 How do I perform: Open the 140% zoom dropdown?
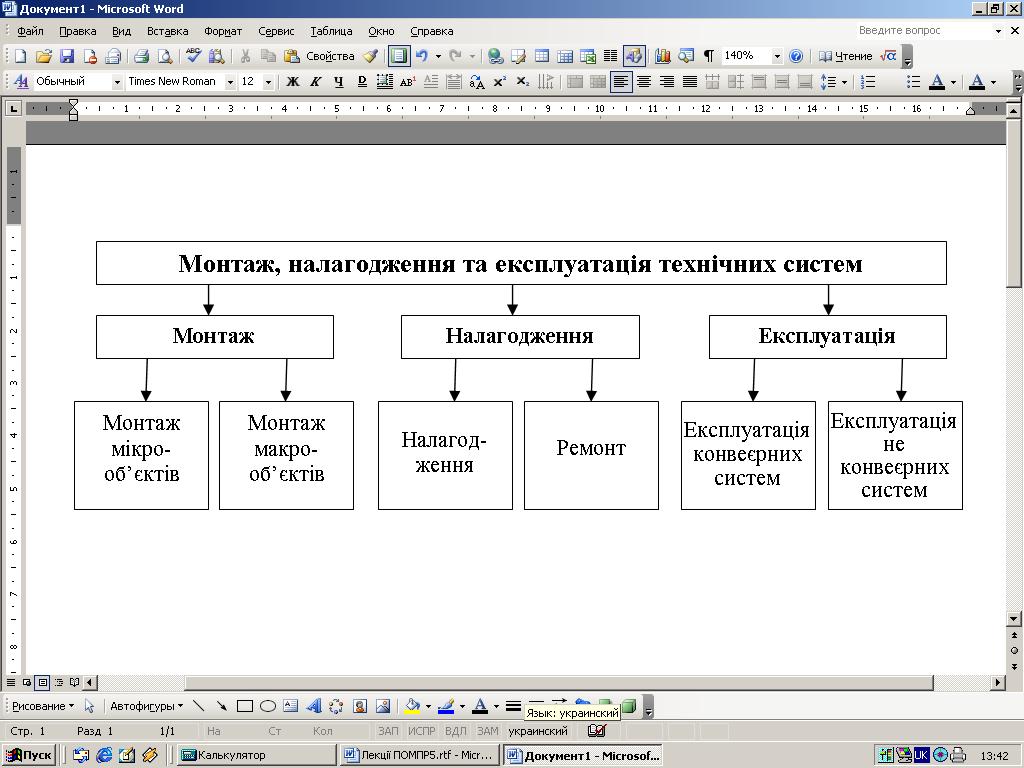coord(776,56)
